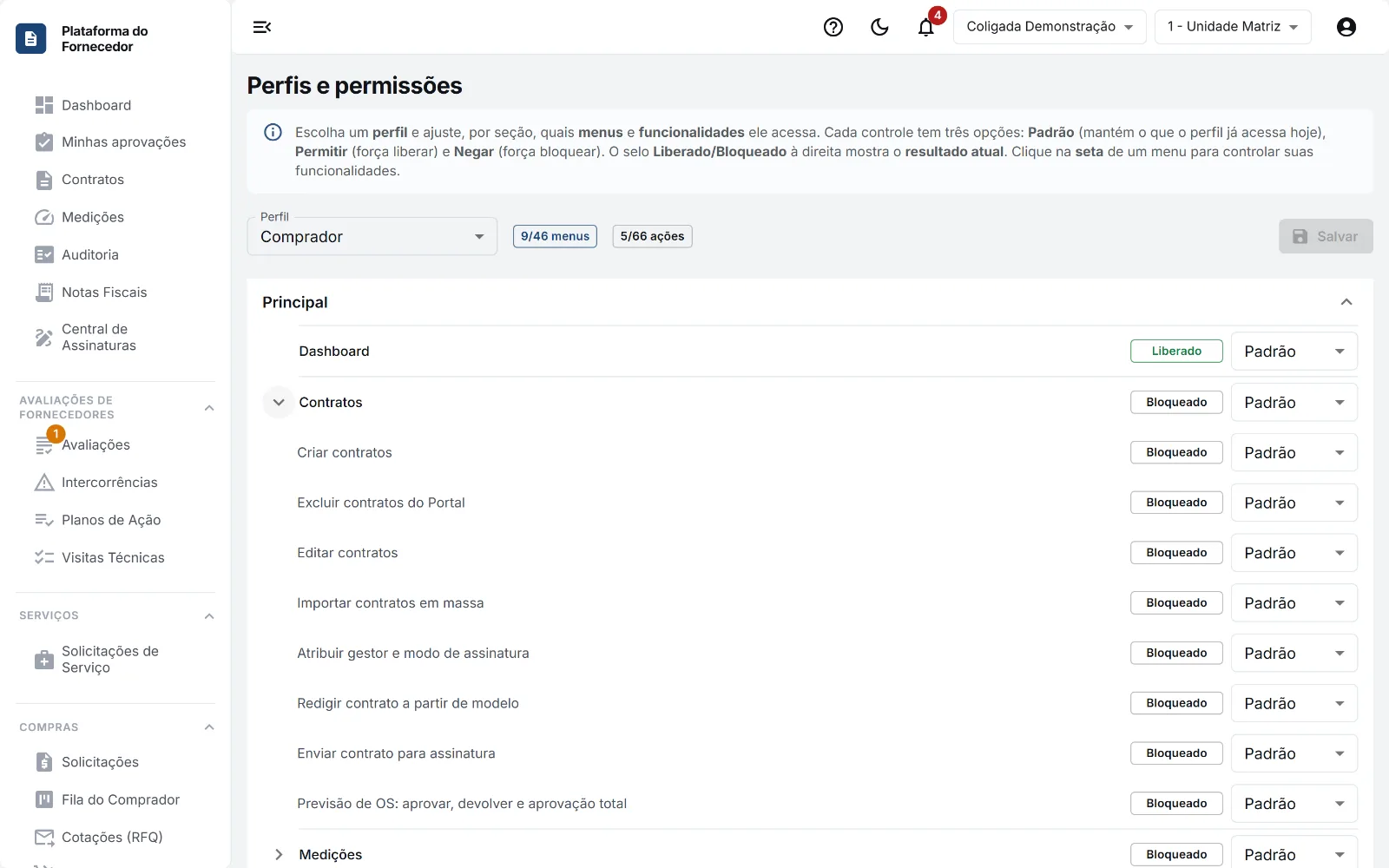Open Padrão dropdown for Enviar contrato para assinatura
1389x868 pixels.
click(1294, 753)
